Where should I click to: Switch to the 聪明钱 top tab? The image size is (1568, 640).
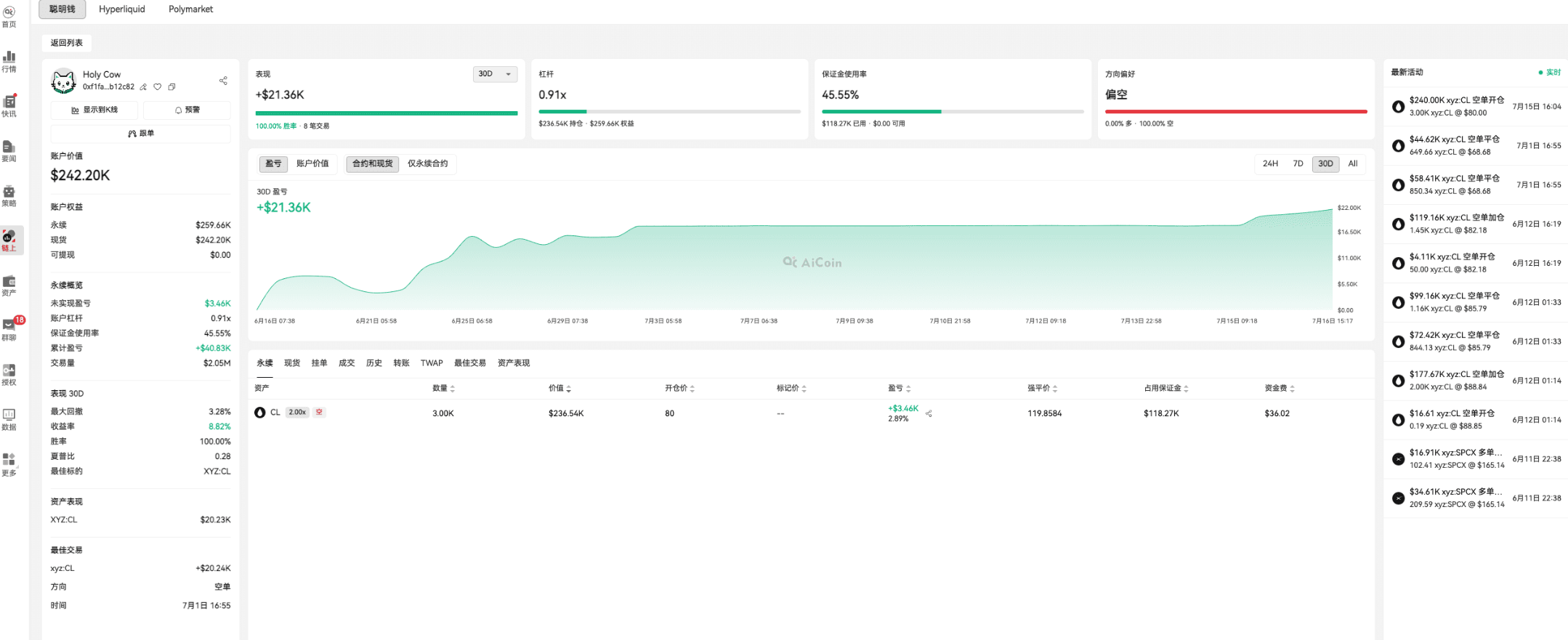62,9
